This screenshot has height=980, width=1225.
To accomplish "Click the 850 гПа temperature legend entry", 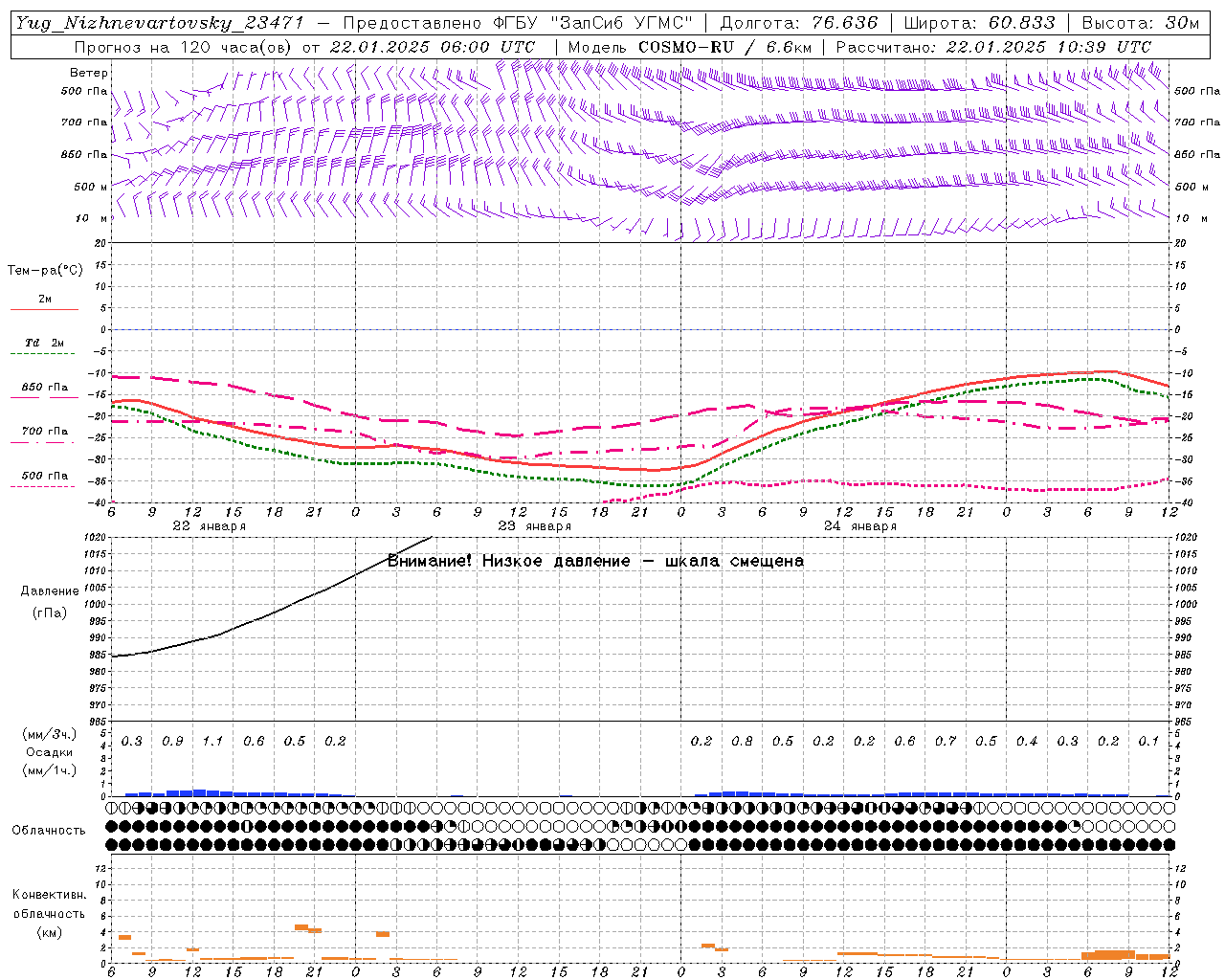I will click(x=45, y=388).
